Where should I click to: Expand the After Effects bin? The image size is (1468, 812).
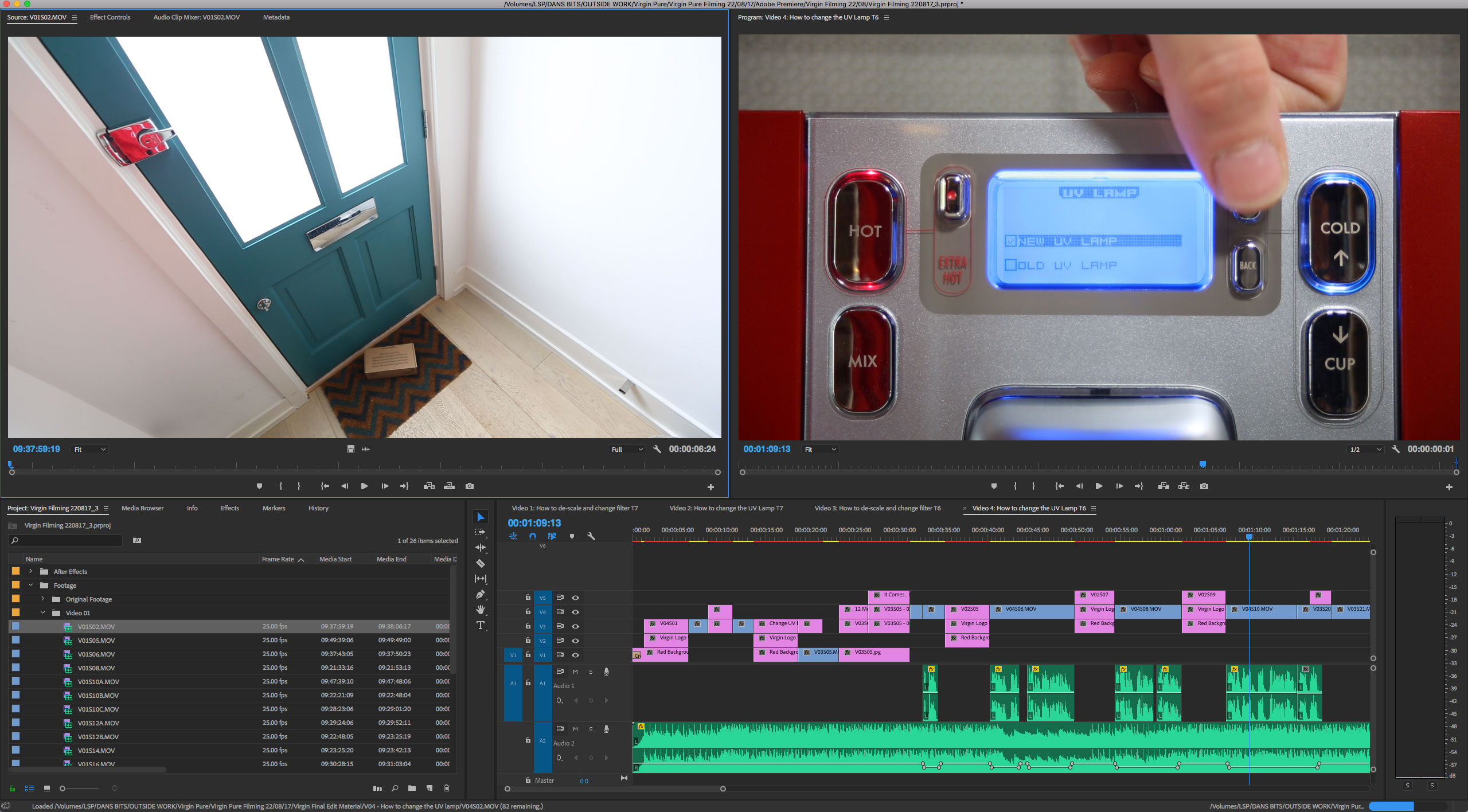click(31, 572)
